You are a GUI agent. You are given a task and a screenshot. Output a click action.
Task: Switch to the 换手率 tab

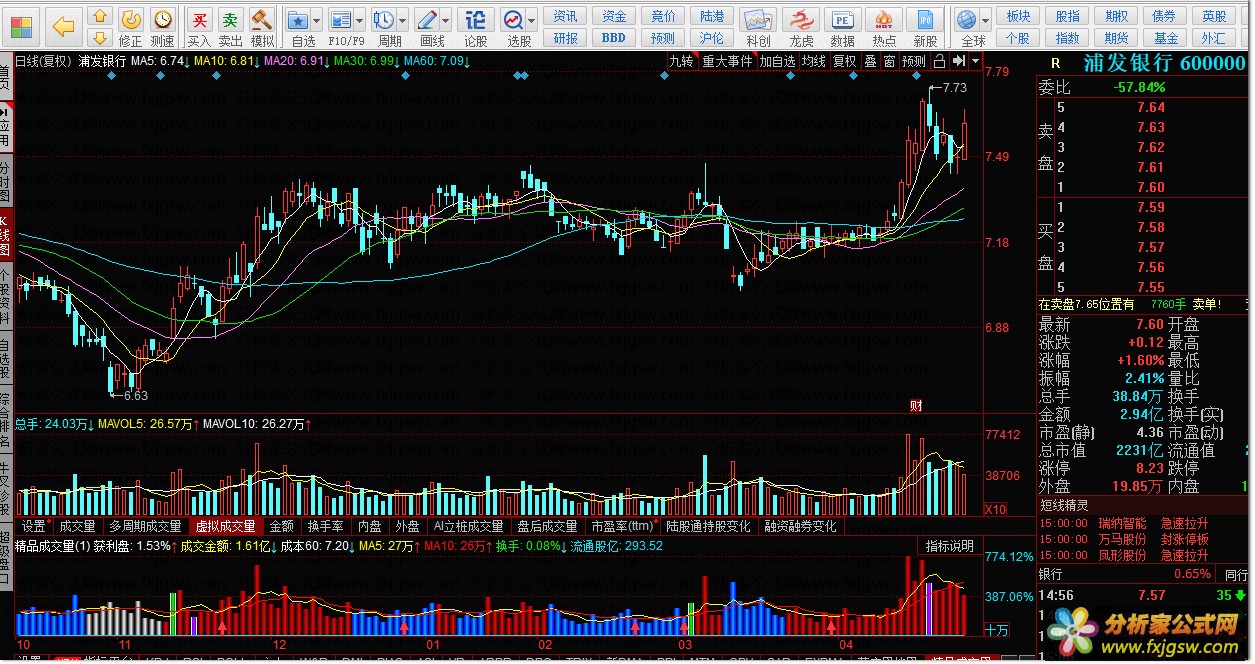tap(325, 526)
